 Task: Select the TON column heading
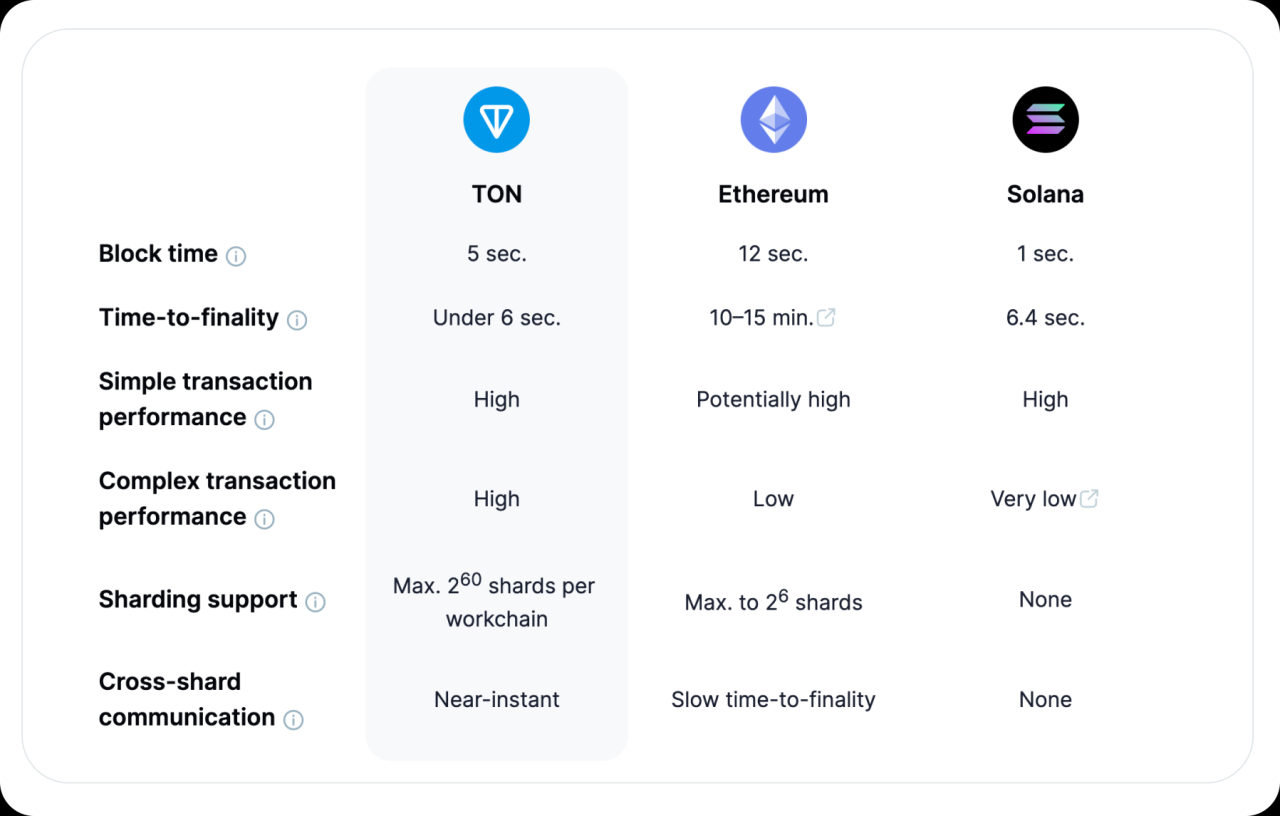497,194
